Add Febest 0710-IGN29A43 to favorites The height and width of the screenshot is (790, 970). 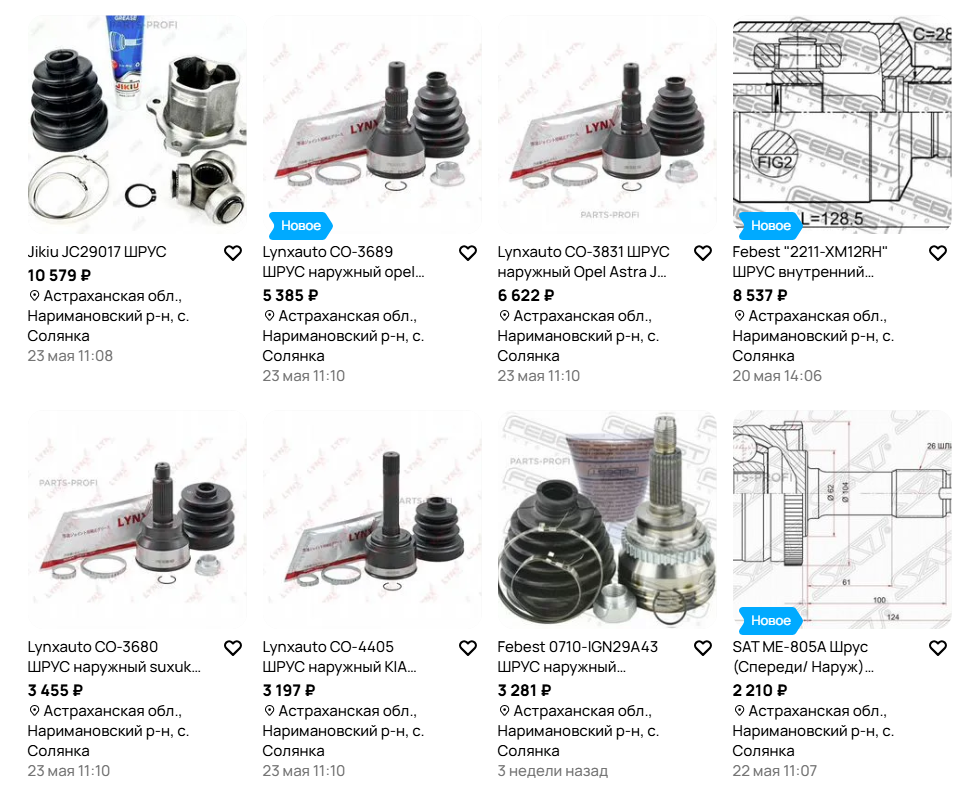(x=703, y=648)
